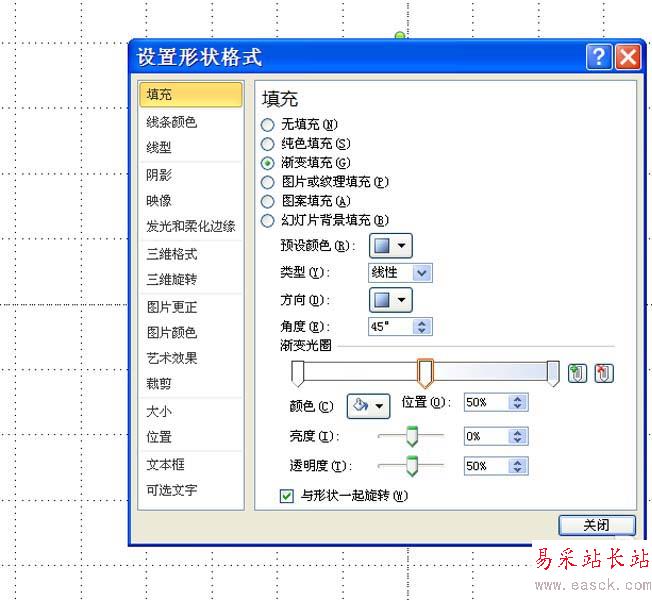The image size is (652, 600).
Task: Click the 关闭 button
Action: pos(597,526)
